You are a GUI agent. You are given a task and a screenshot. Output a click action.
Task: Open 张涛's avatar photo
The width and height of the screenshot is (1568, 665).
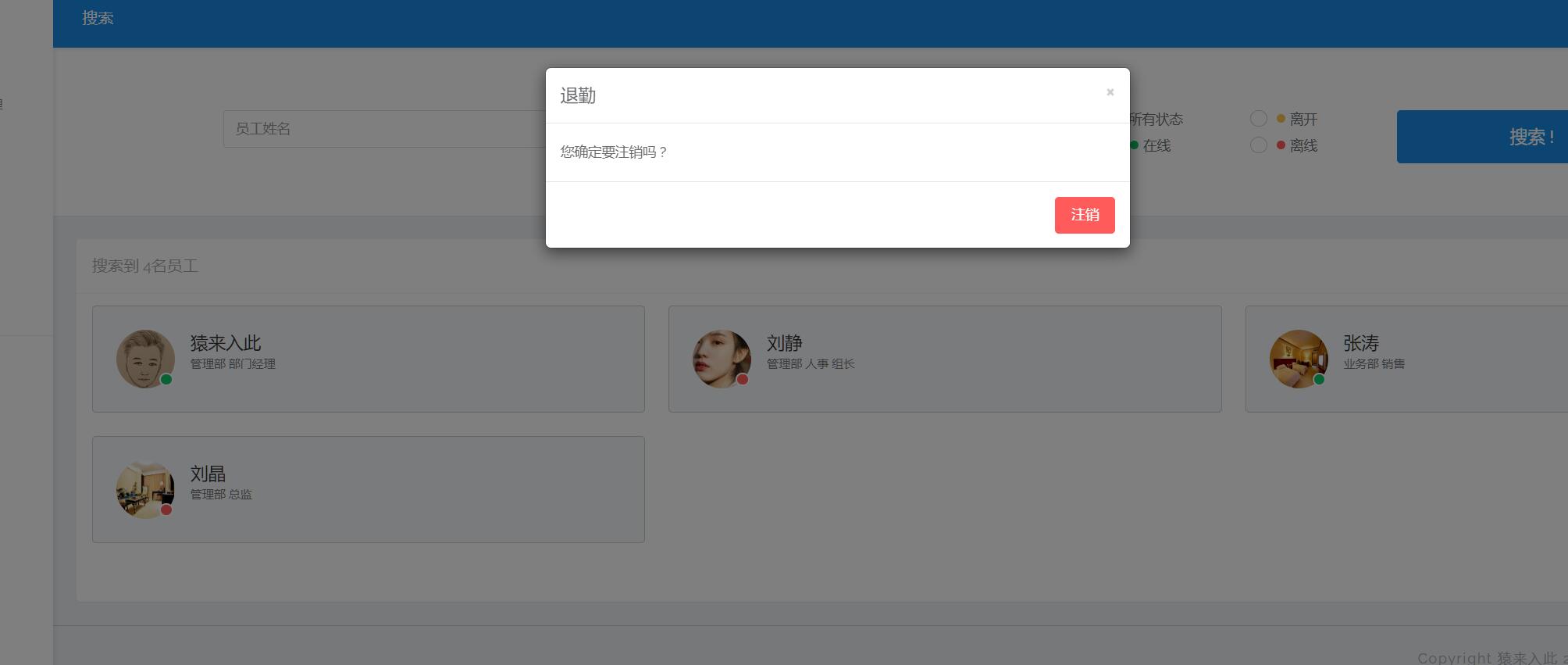tap(1299, 359)
